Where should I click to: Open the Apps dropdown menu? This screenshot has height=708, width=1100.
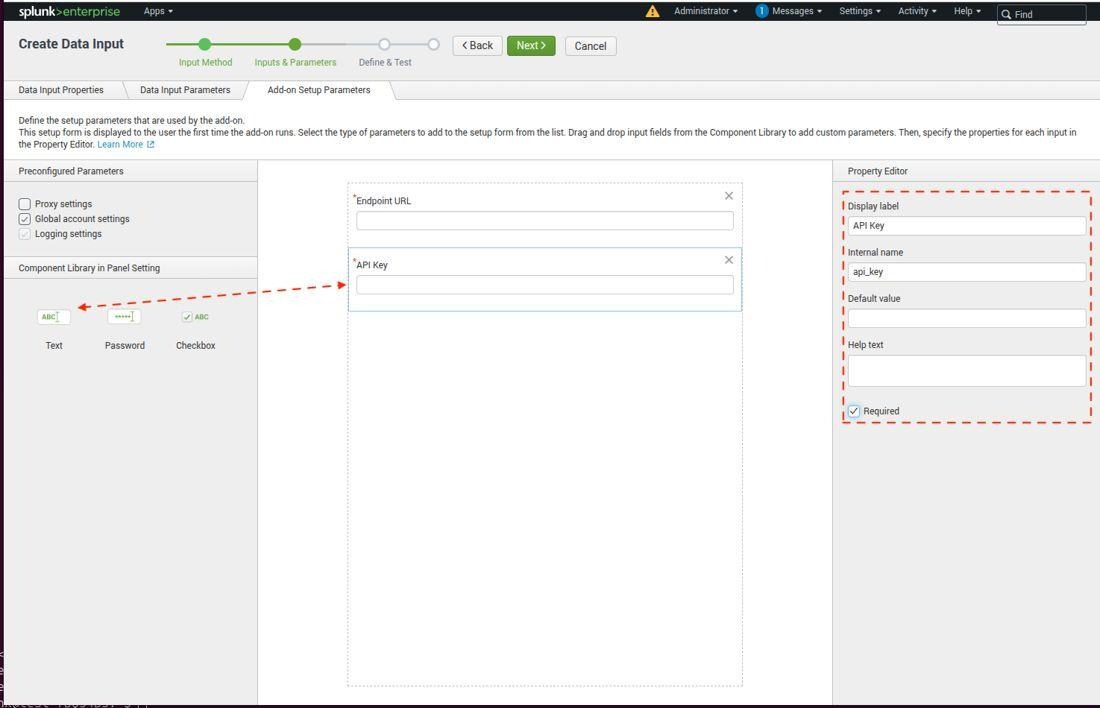pyautogui.click(x=158, y=11)
